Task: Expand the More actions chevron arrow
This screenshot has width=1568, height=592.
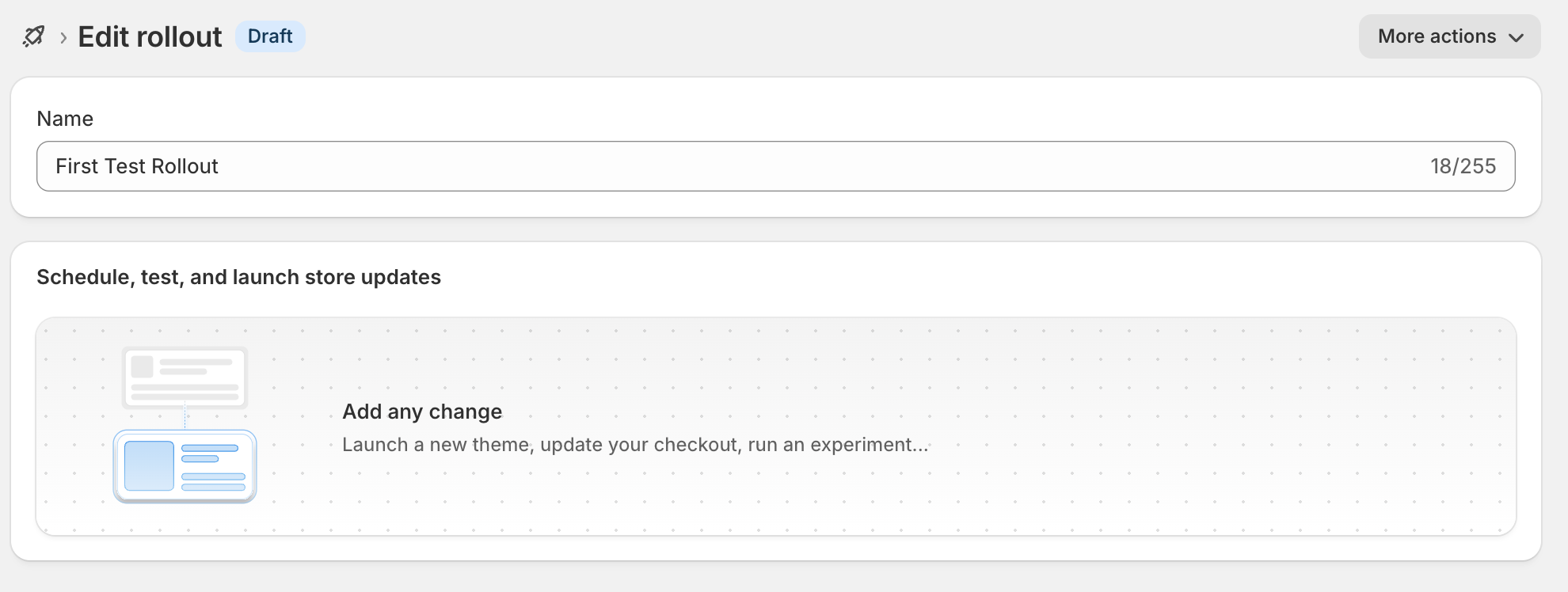Action: pyautogui.click(x=1516, y=37)
